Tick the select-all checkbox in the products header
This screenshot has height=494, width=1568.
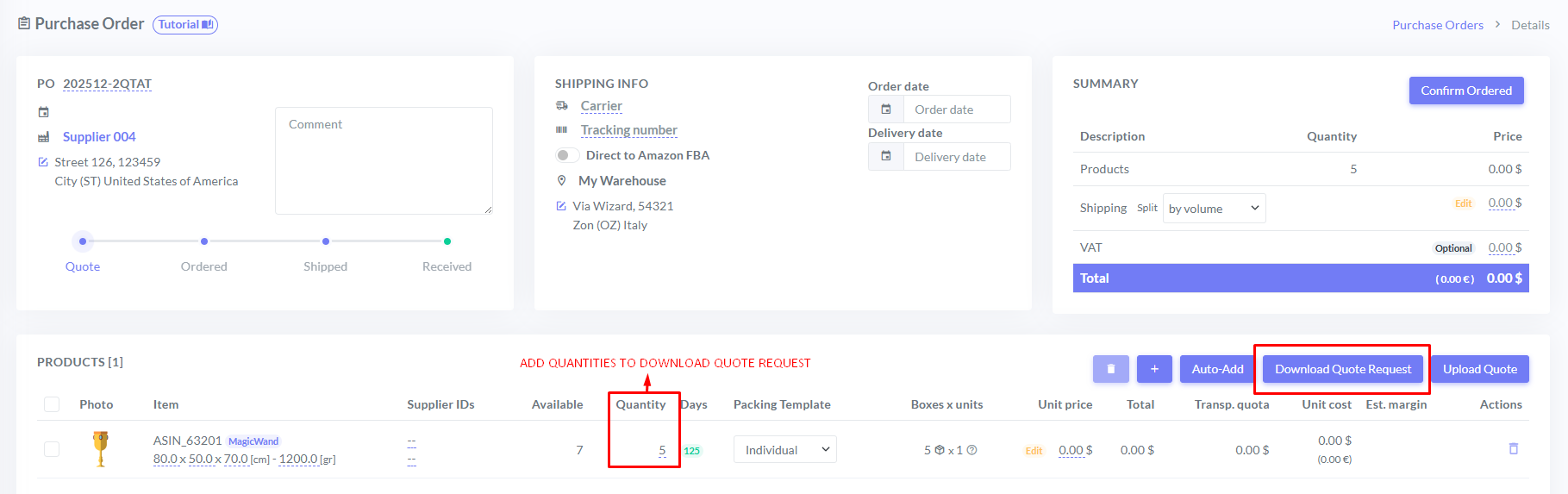tap(52, 404)
